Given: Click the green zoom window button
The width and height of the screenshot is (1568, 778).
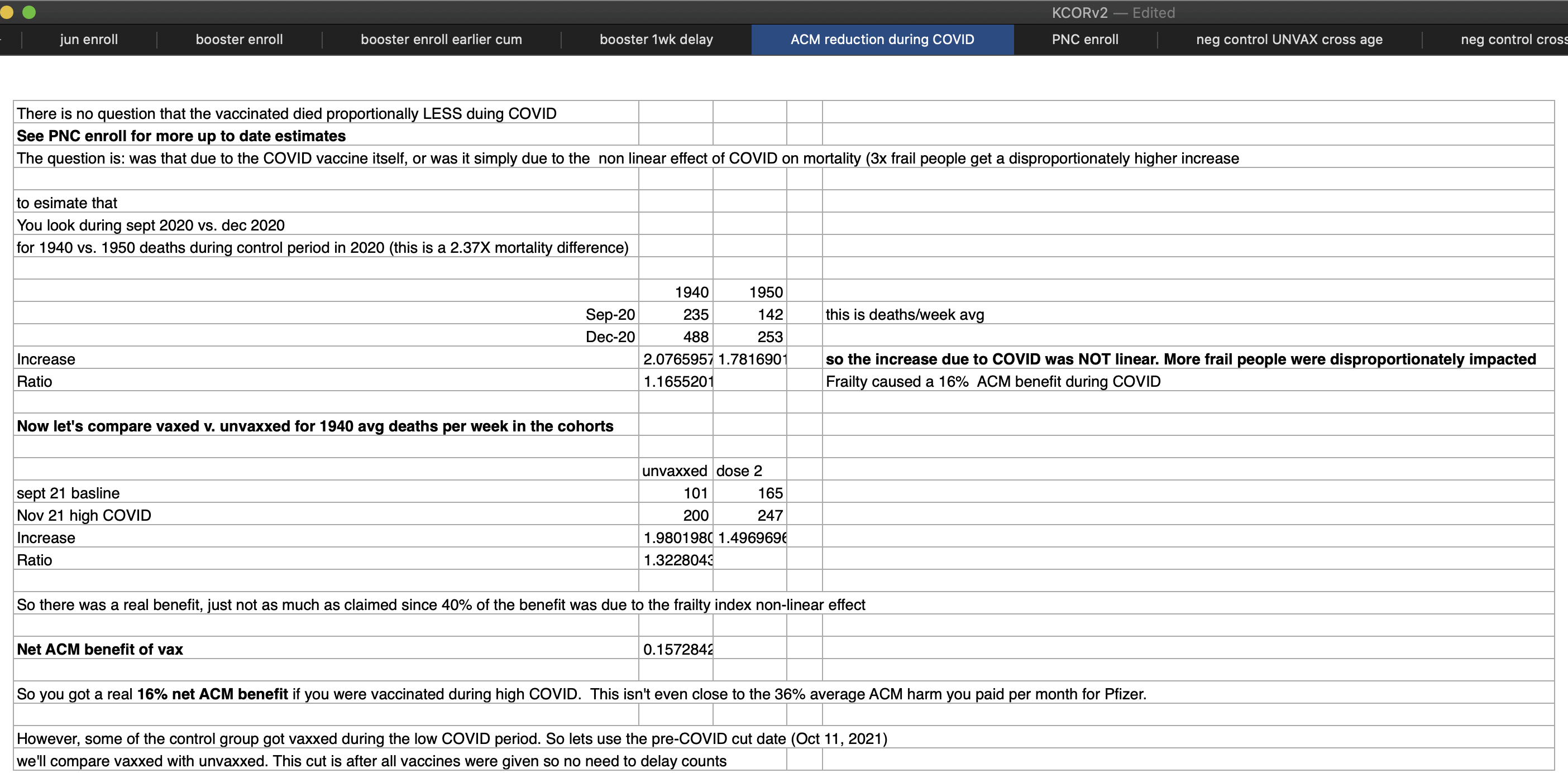Looking at the screenshot, I should click(28, 12).
